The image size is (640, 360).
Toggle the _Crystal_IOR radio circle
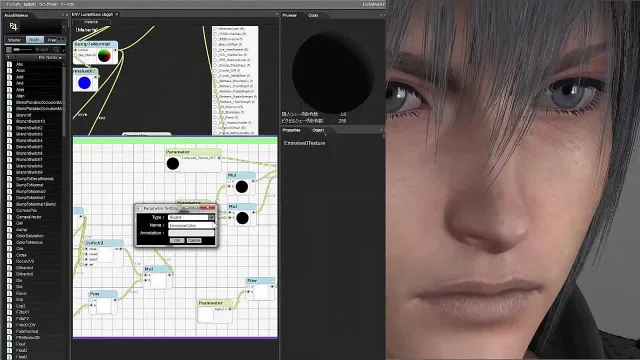(x=215, y=71)
